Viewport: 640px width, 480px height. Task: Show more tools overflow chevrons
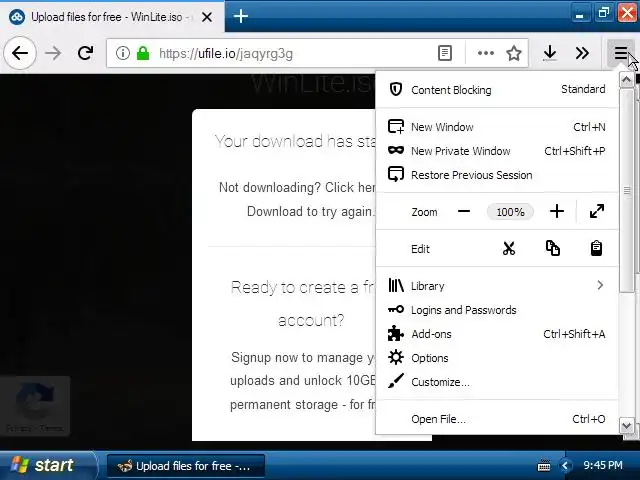582,53
